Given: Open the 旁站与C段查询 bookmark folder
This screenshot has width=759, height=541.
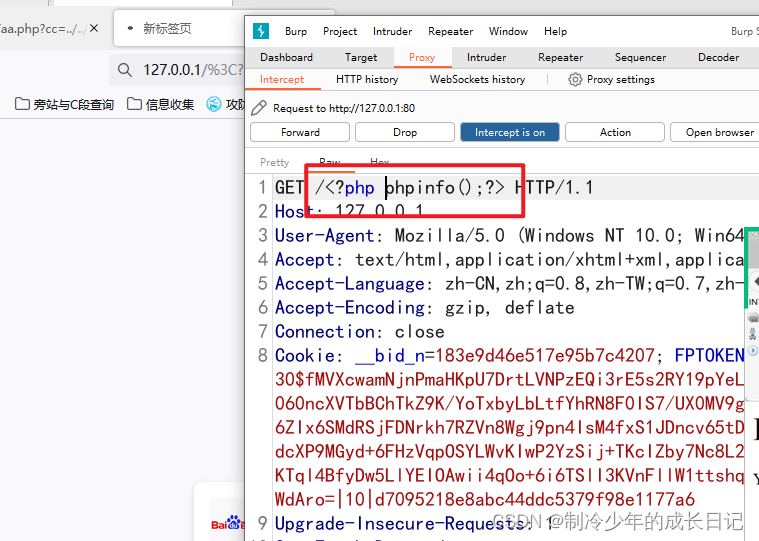Looking at the screenshot, I should pos(64,104).
